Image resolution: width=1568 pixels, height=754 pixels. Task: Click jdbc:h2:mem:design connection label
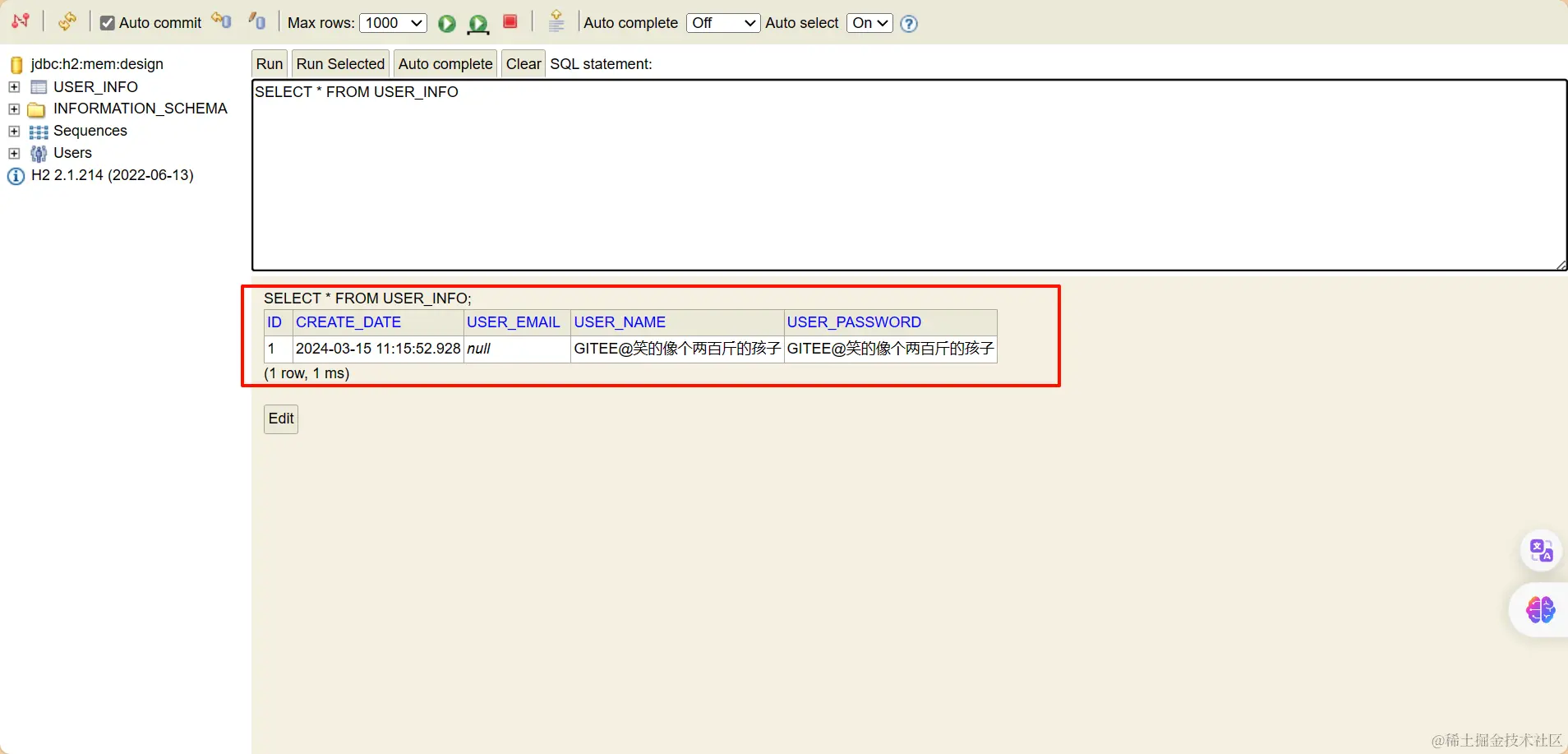(97, 64)
